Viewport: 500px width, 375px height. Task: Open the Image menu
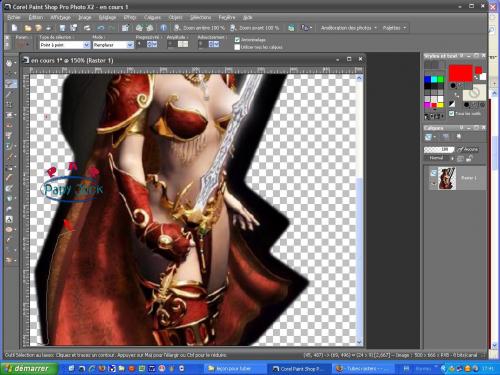click(x=85, y=17)
